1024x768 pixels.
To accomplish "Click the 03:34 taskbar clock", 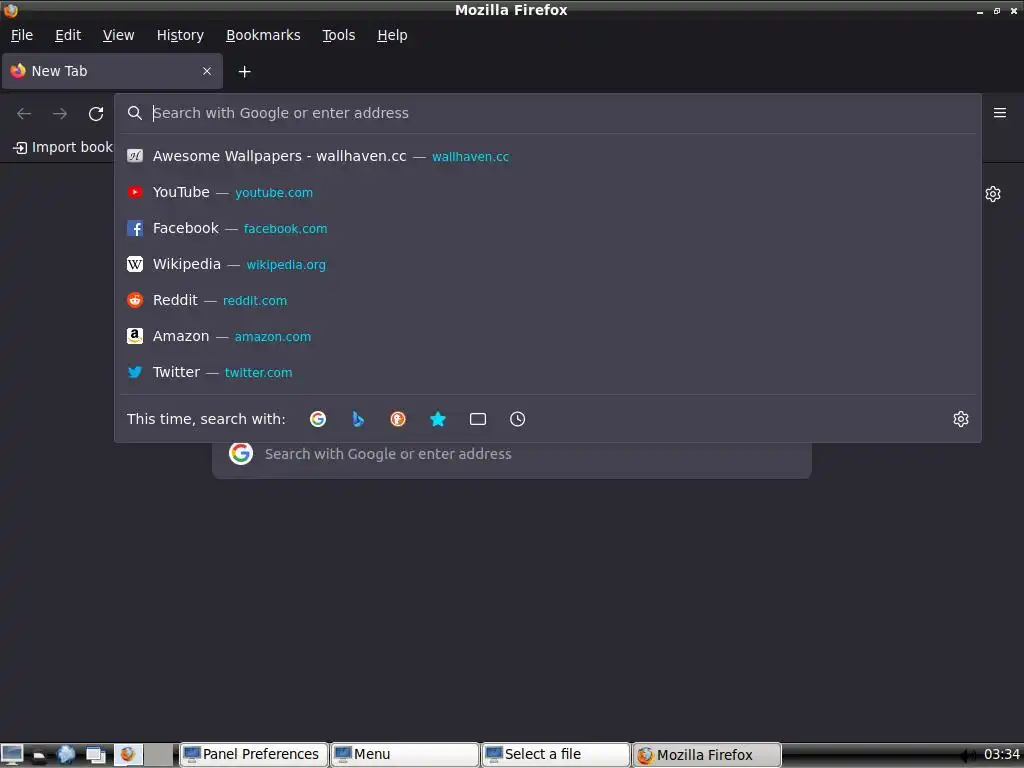I will point(1002,755).
